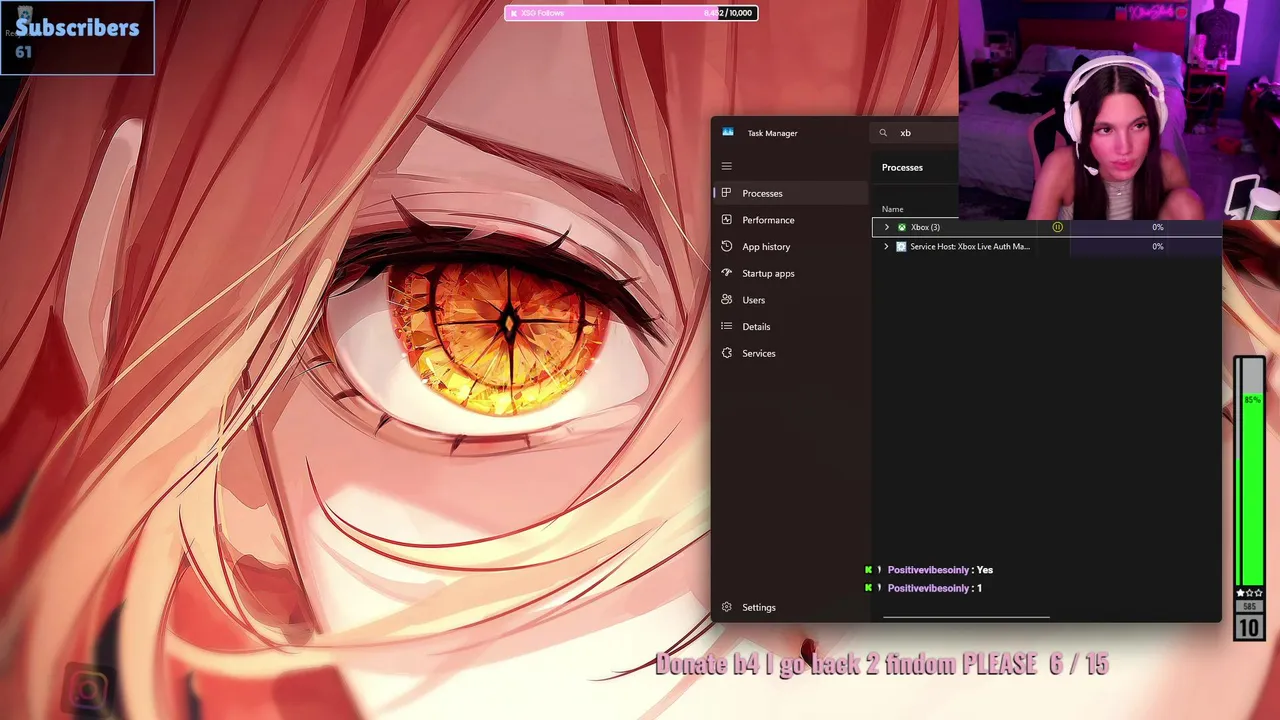Switch to the Details page

pos(791,326)
